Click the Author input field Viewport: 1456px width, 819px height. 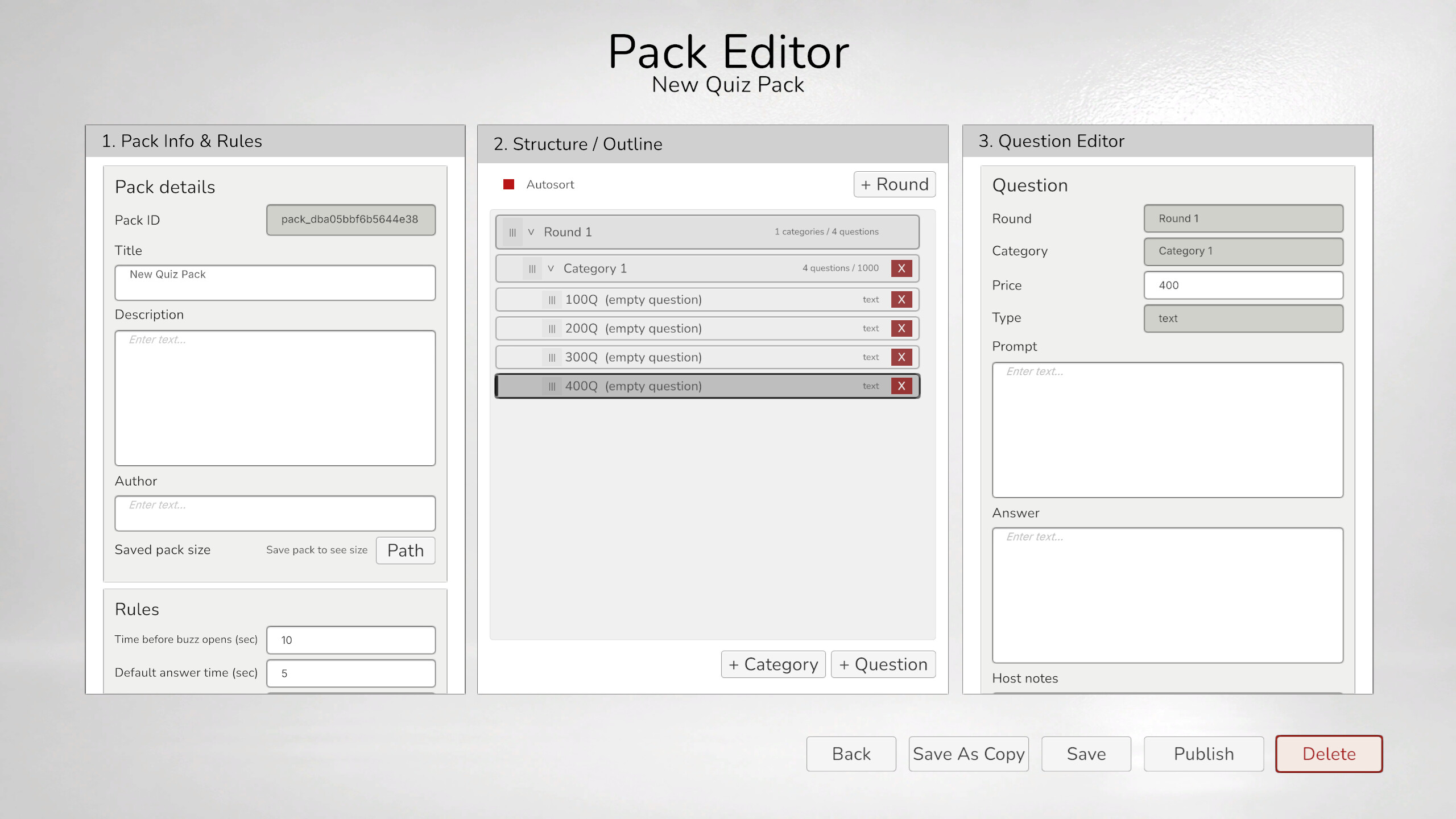pos(275,514)
